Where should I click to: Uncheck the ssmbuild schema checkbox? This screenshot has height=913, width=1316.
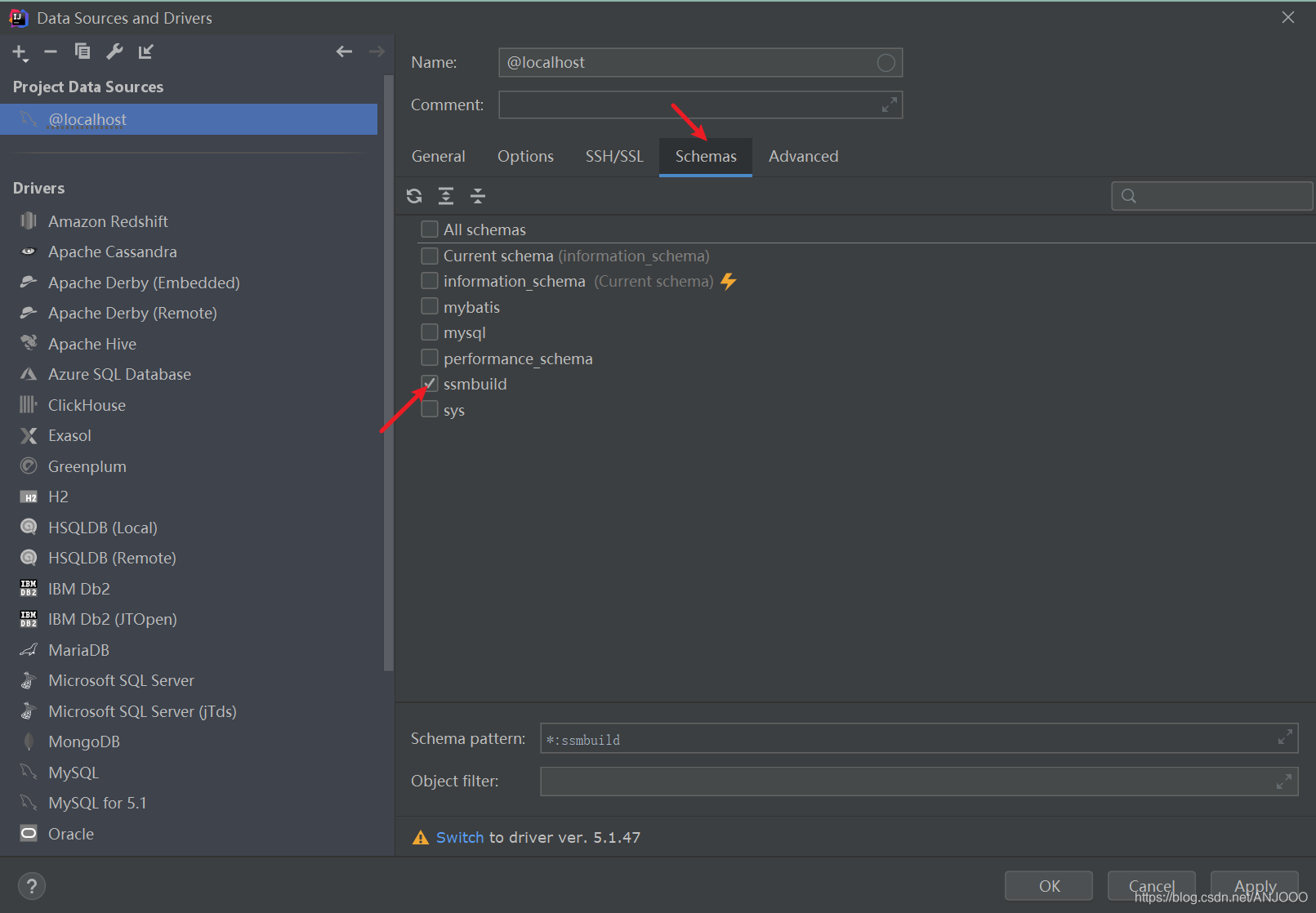pyautogui.click(x=430, y=383)
